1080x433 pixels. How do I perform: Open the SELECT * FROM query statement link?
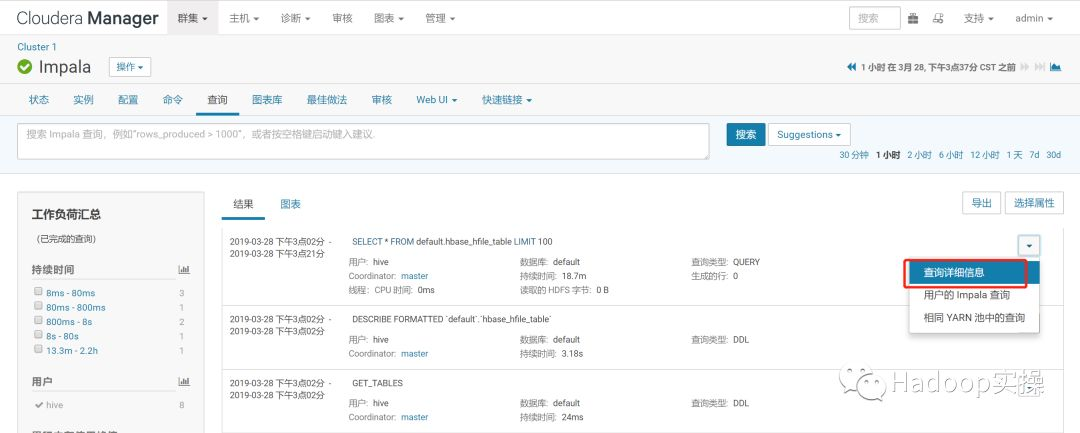(452, 242)
